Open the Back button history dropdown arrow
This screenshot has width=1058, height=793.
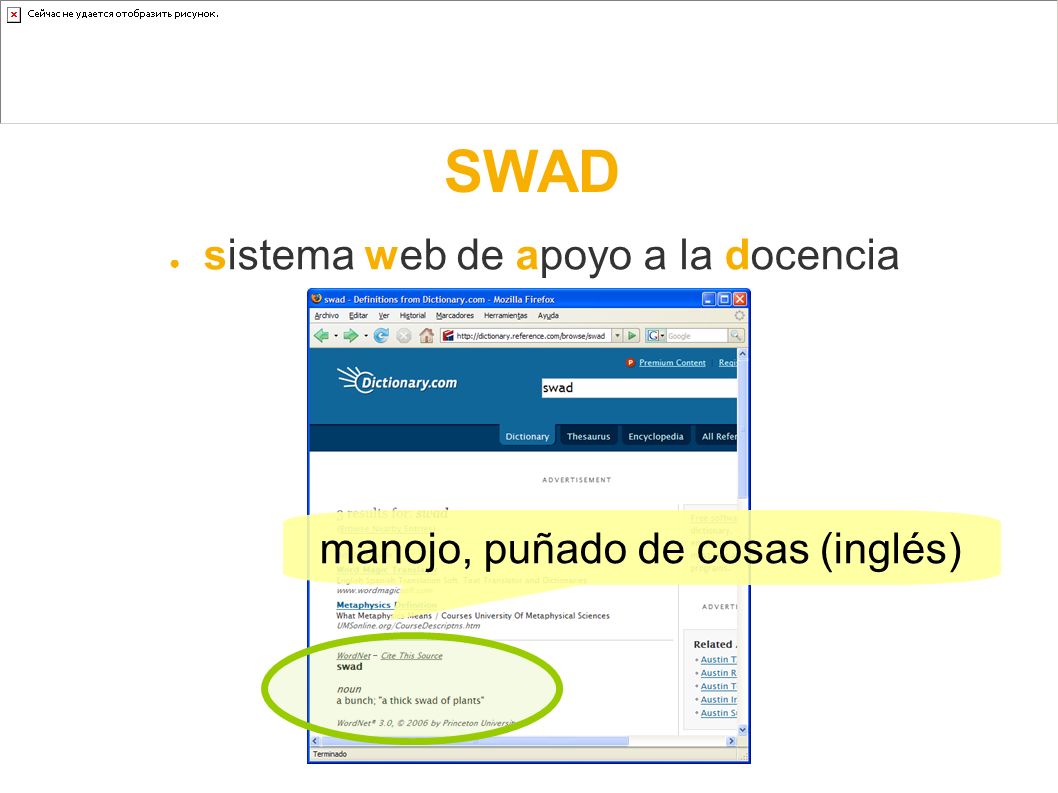coord(335,336)
